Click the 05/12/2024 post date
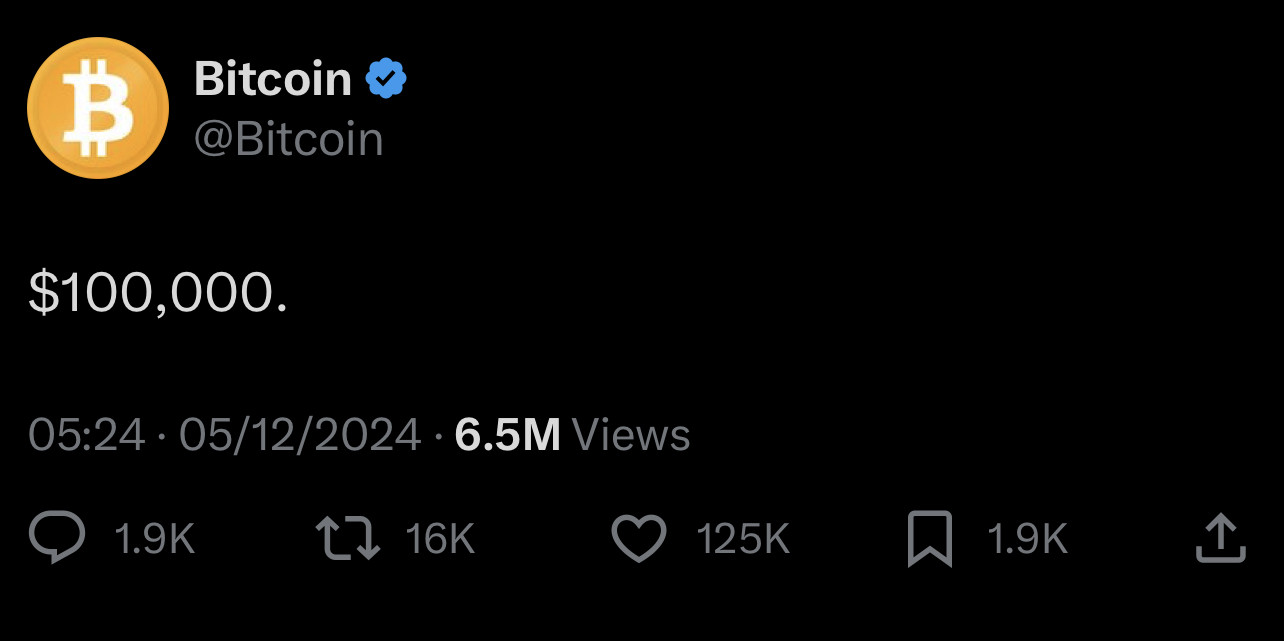 (300, 435)
